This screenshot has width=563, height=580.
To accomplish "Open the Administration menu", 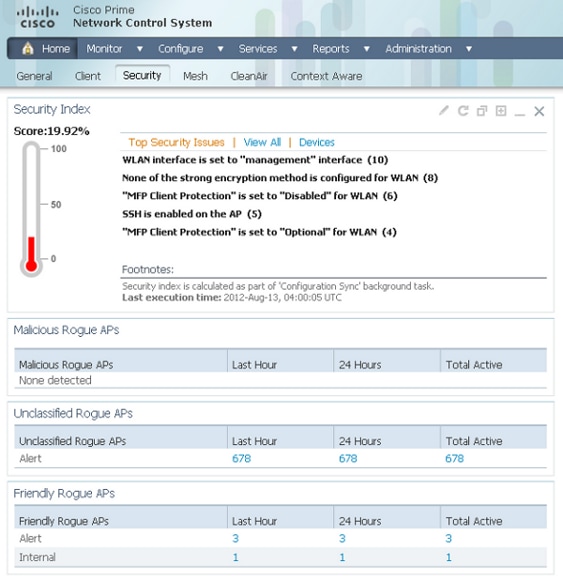I will click(x=418, y=49).
